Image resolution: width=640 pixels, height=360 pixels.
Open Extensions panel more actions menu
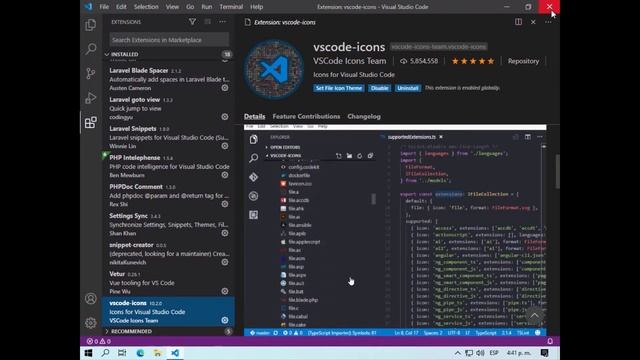222,22
